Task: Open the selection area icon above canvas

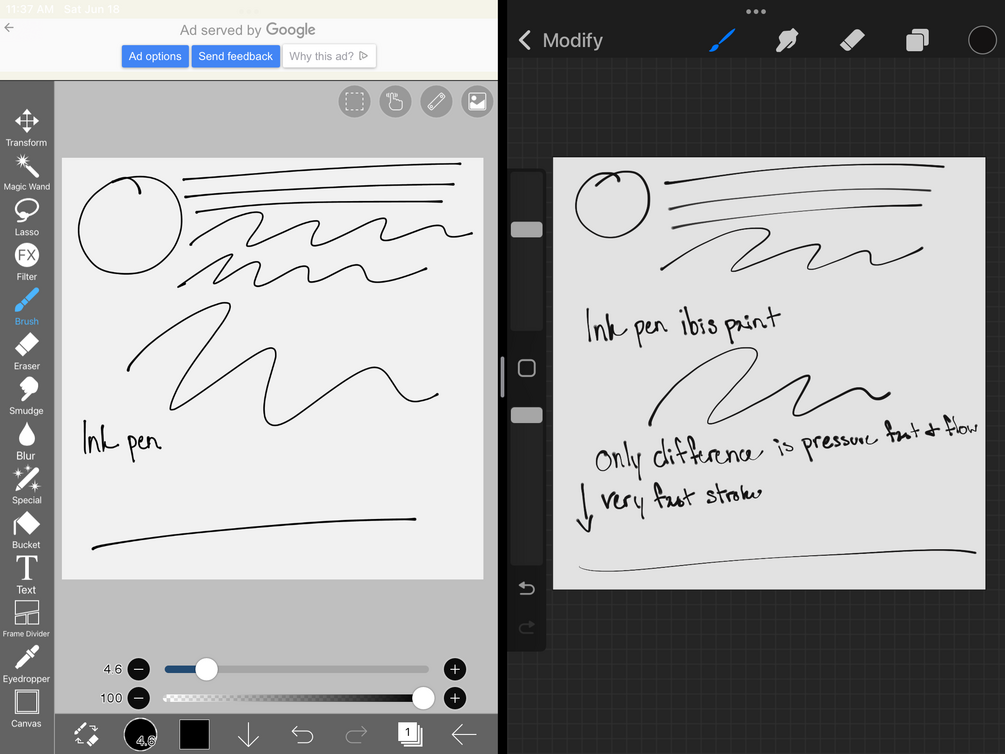Action: (354, 101)
